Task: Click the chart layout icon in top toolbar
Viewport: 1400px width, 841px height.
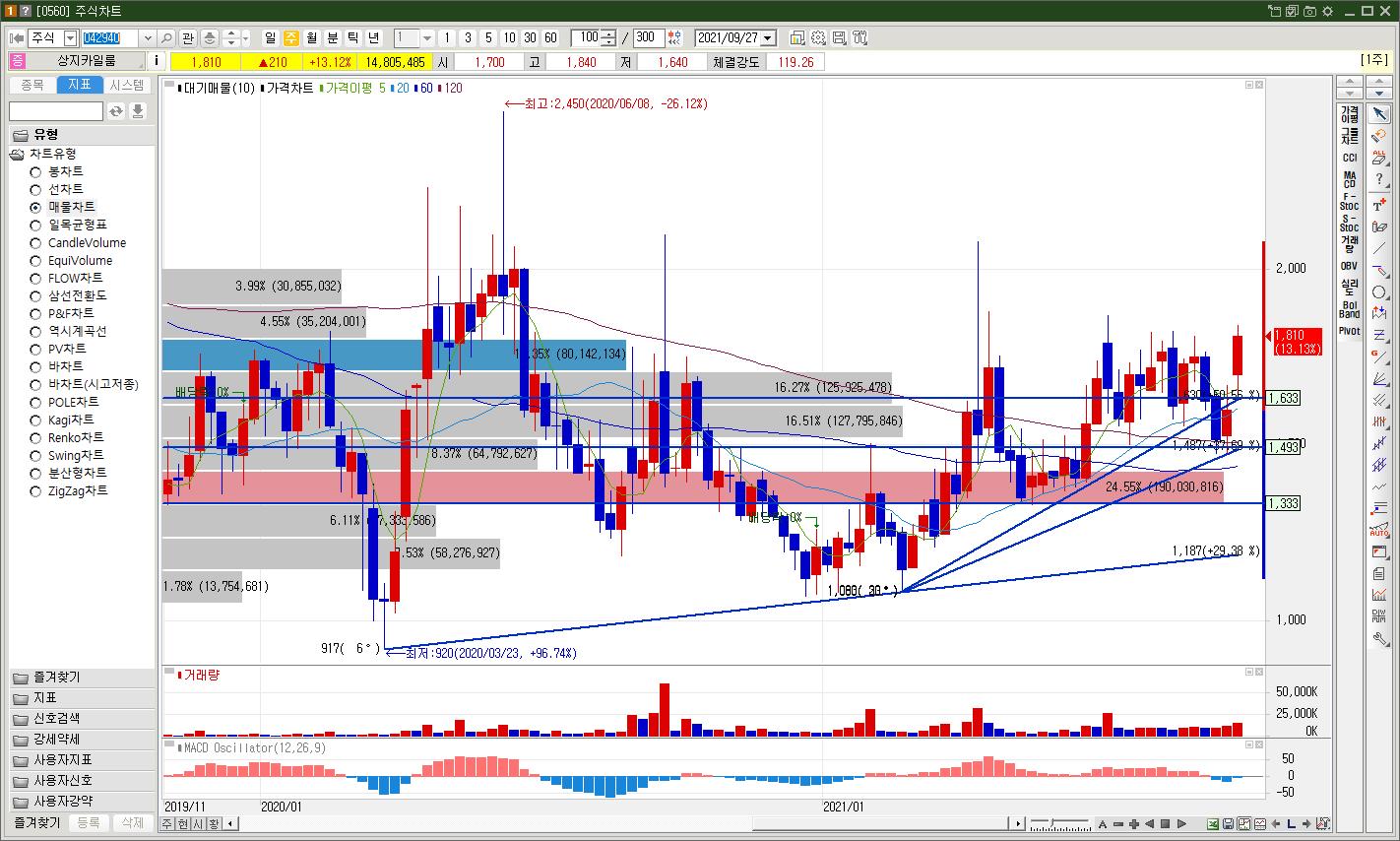Action: (x=796, y=37)
